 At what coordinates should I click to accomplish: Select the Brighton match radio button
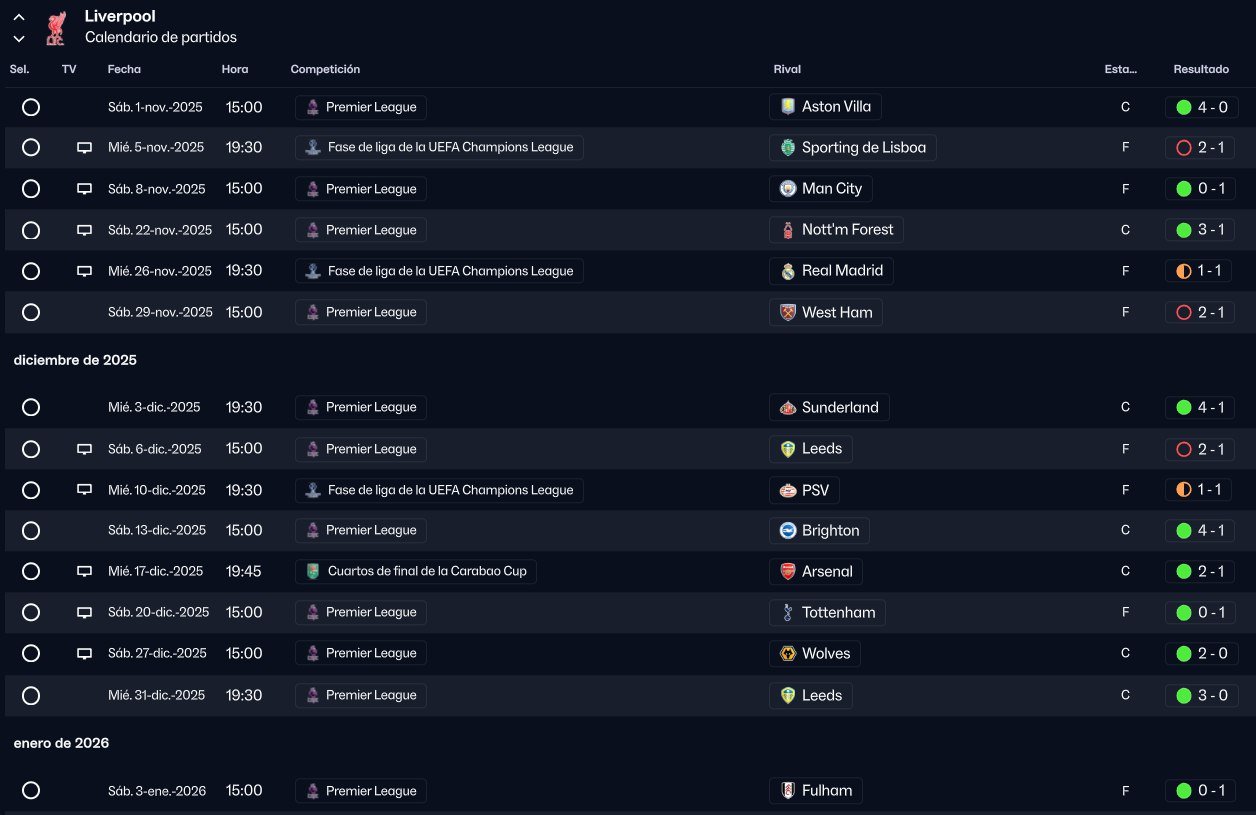pos(31,530)
